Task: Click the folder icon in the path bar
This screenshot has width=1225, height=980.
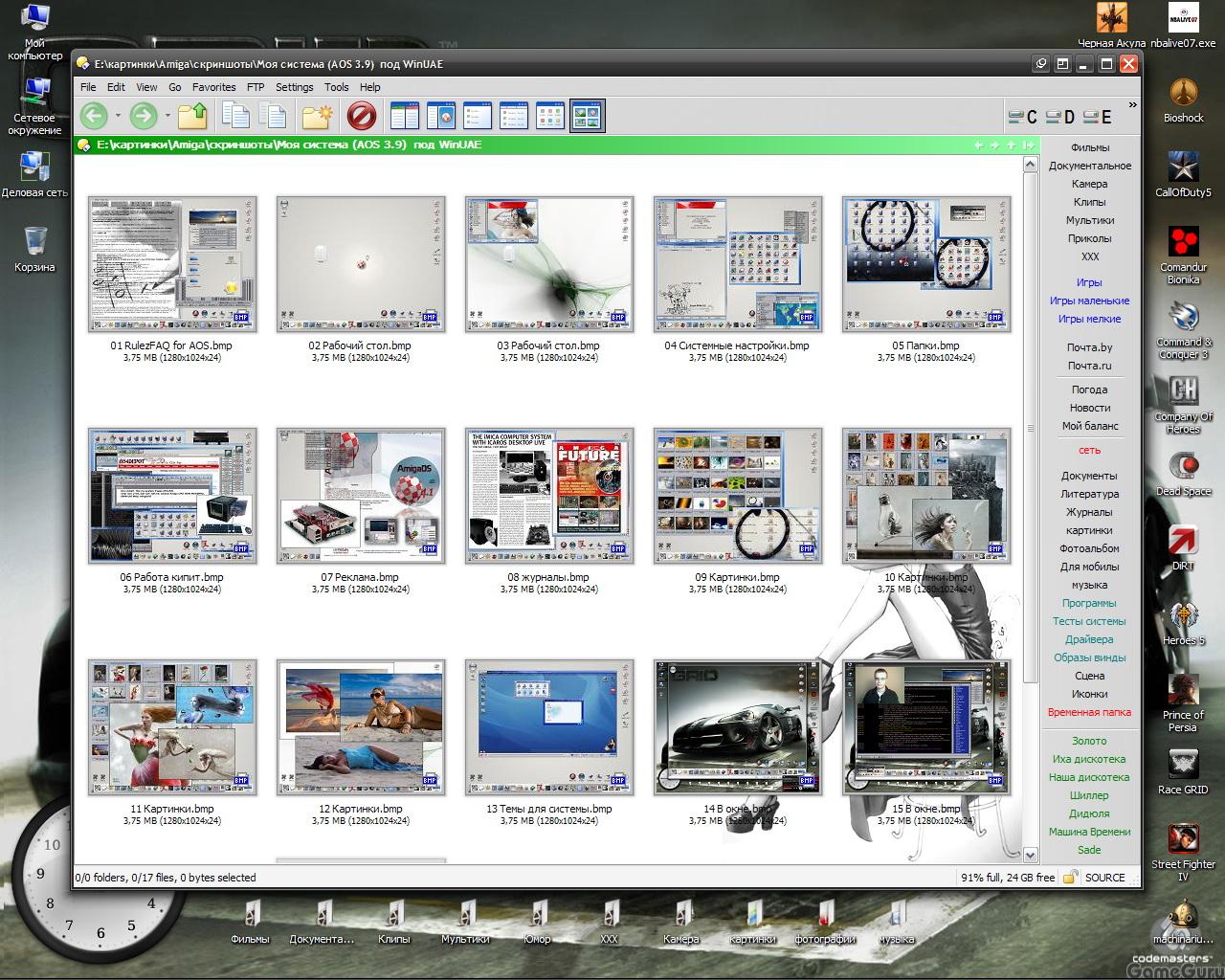Action: tap(83, 145)
